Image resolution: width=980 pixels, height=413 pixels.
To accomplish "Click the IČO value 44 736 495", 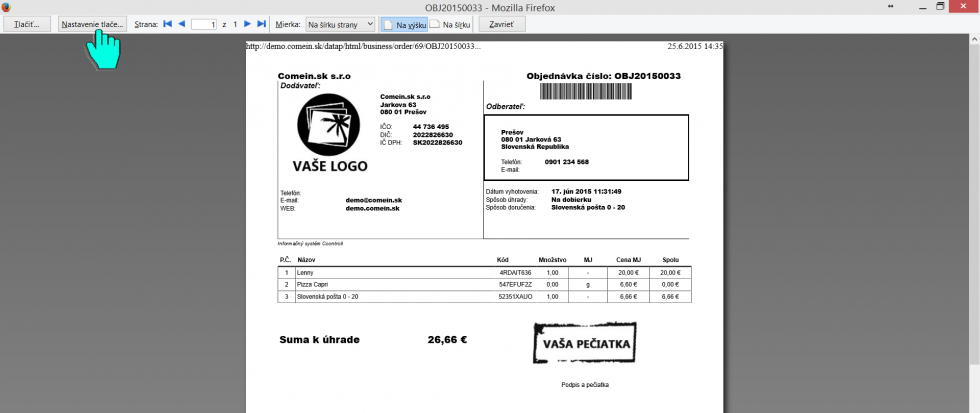I will point(431,127).
